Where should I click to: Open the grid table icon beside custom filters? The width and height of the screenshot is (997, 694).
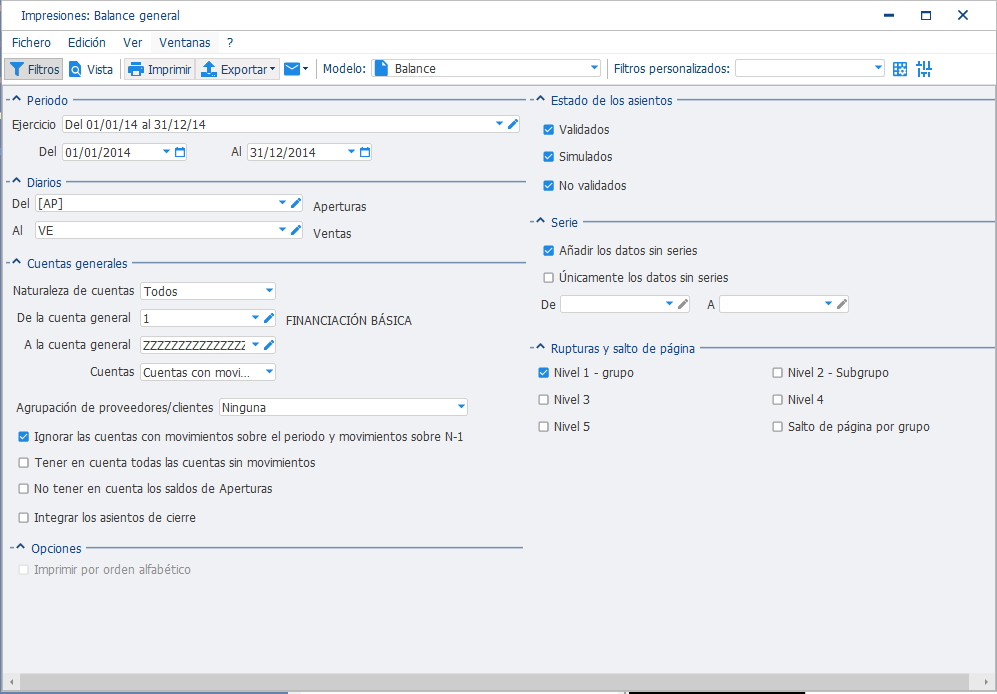click(900, 69)
